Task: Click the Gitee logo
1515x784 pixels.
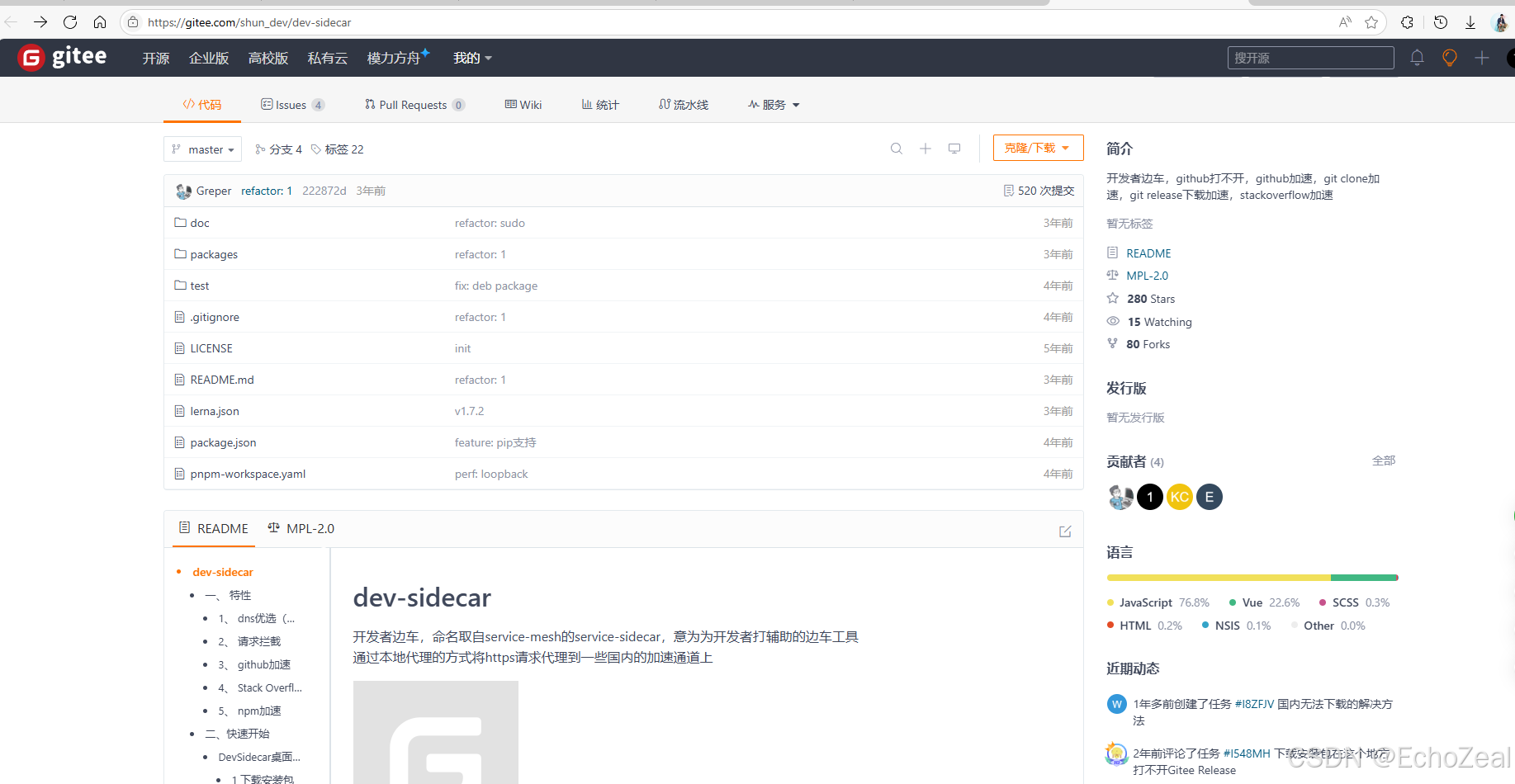Action: [x=63, y=57]
